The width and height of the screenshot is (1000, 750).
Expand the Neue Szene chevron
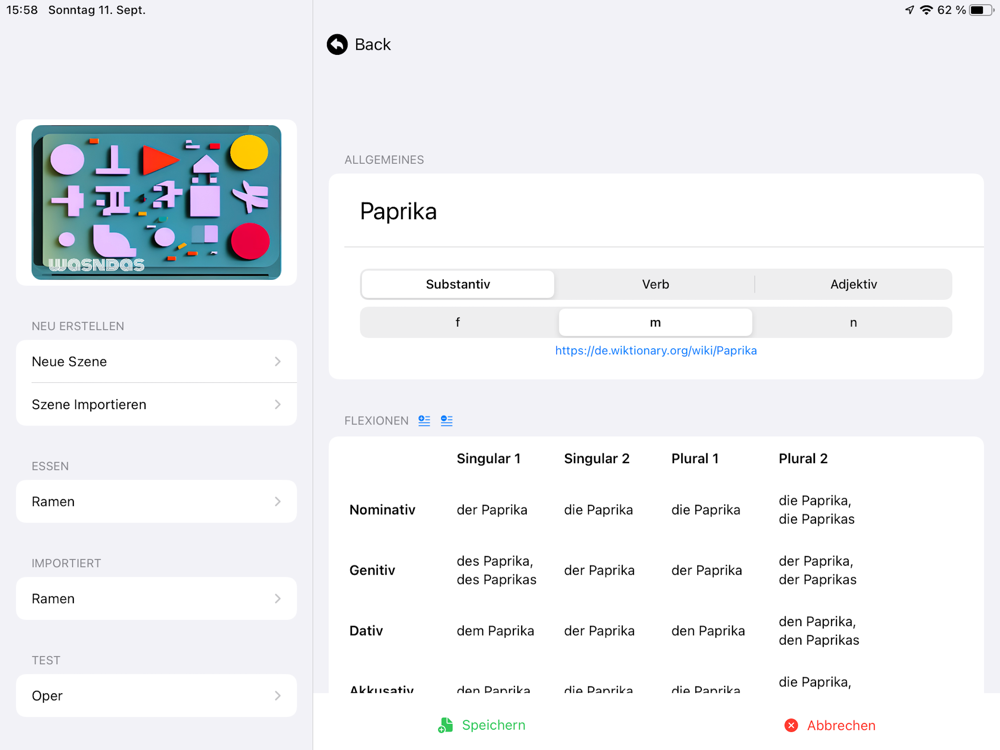point(277,362)
